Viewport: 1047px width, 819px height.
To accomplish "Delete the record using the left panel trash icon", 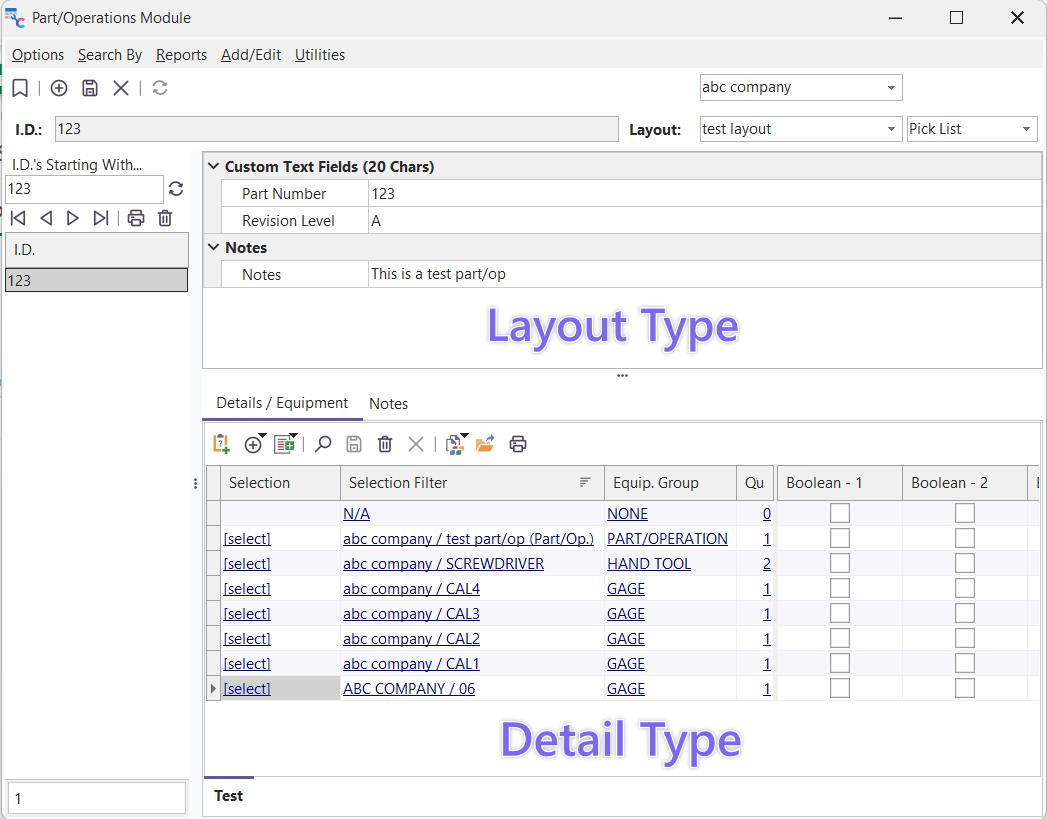I will [x=165, y=218].
